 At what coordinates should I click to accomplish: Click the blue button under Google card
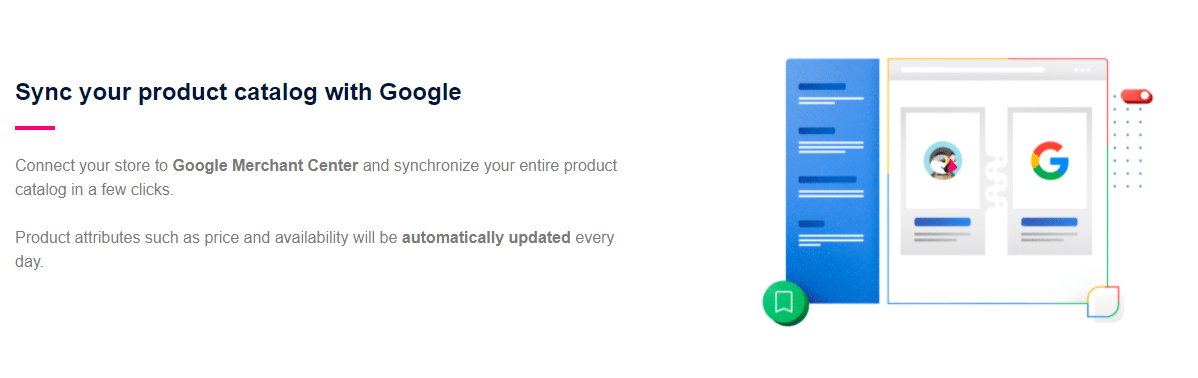(x=1049, y=222)
